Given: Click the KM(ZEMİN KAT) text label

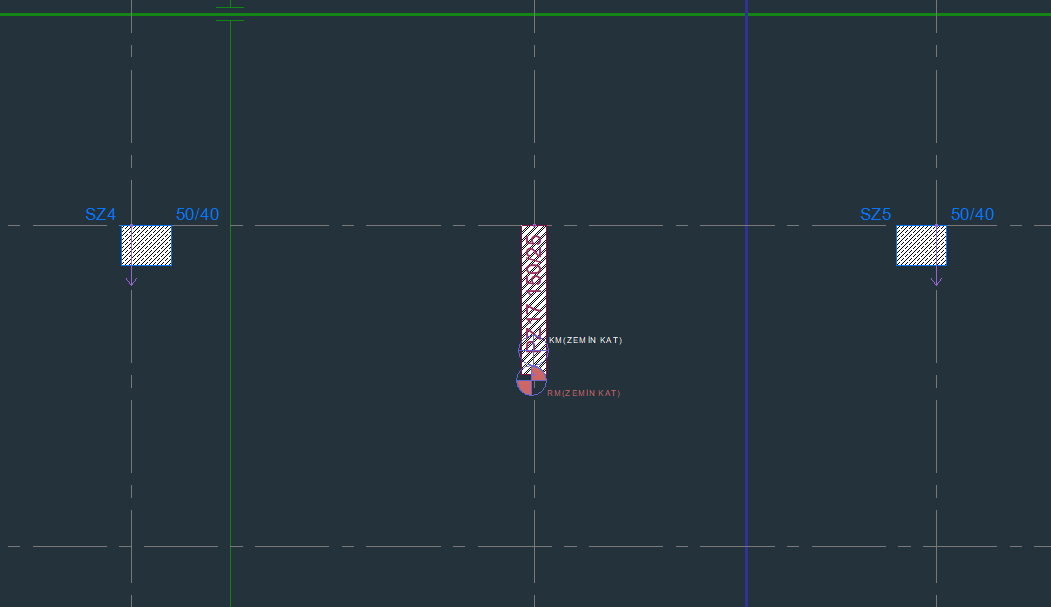Looking at the screenshot, I should pos(586,341).
